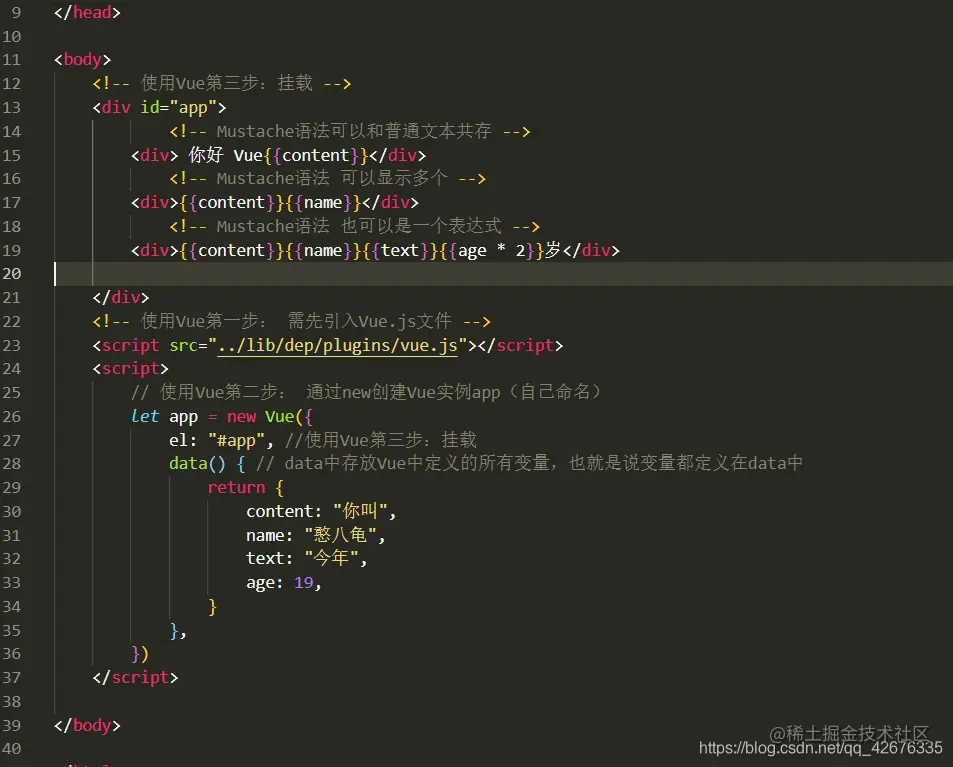
Task: Click the line '你好 Vue{{content}}'
Action: [278, 155]
